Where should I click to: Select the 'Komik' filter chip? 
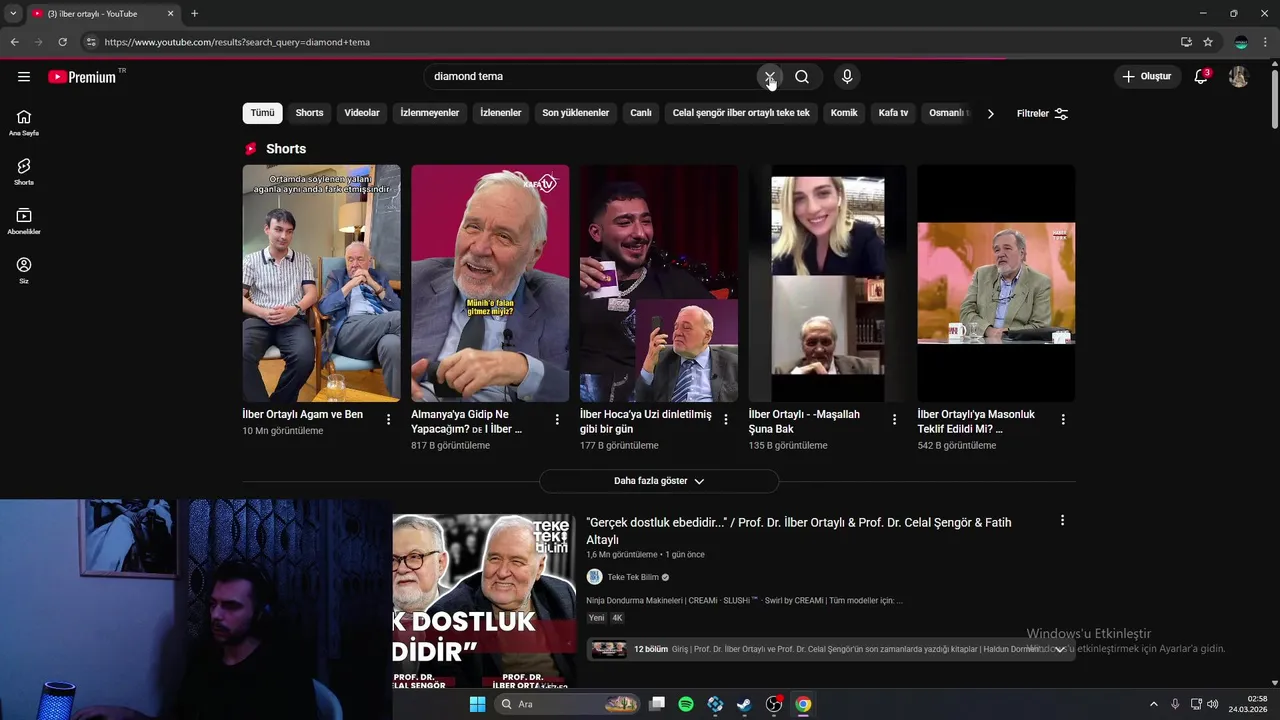(844, 114)
